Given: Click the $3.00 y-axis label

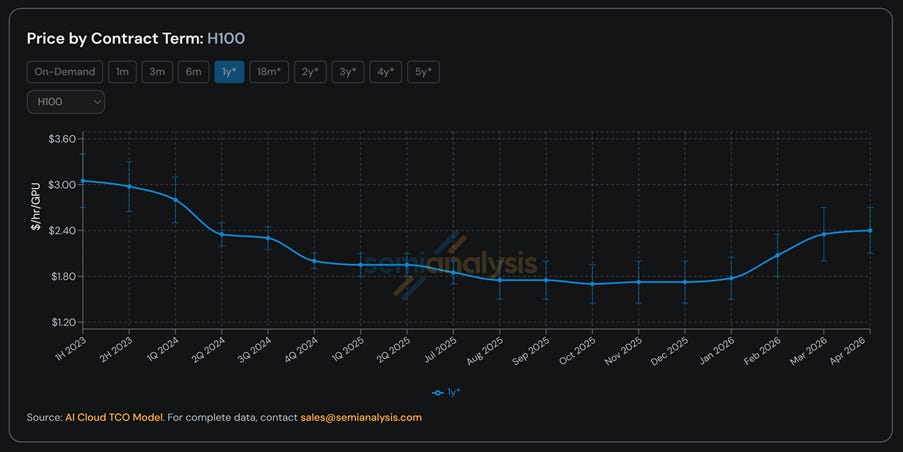Looking at the screenshot, I should click(63, 185).
